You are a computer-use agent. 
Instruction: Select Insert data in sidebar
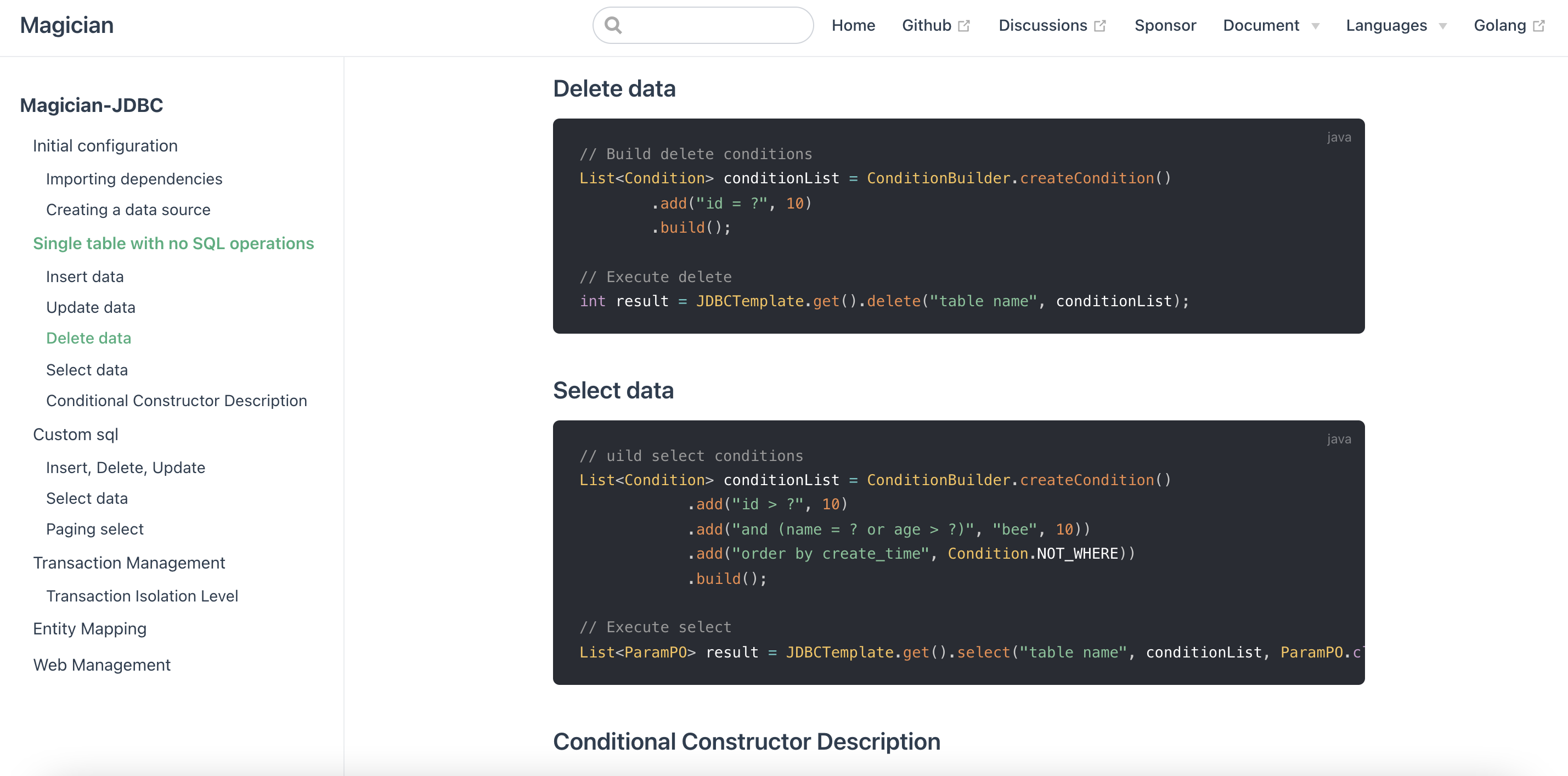click(84, 277)
